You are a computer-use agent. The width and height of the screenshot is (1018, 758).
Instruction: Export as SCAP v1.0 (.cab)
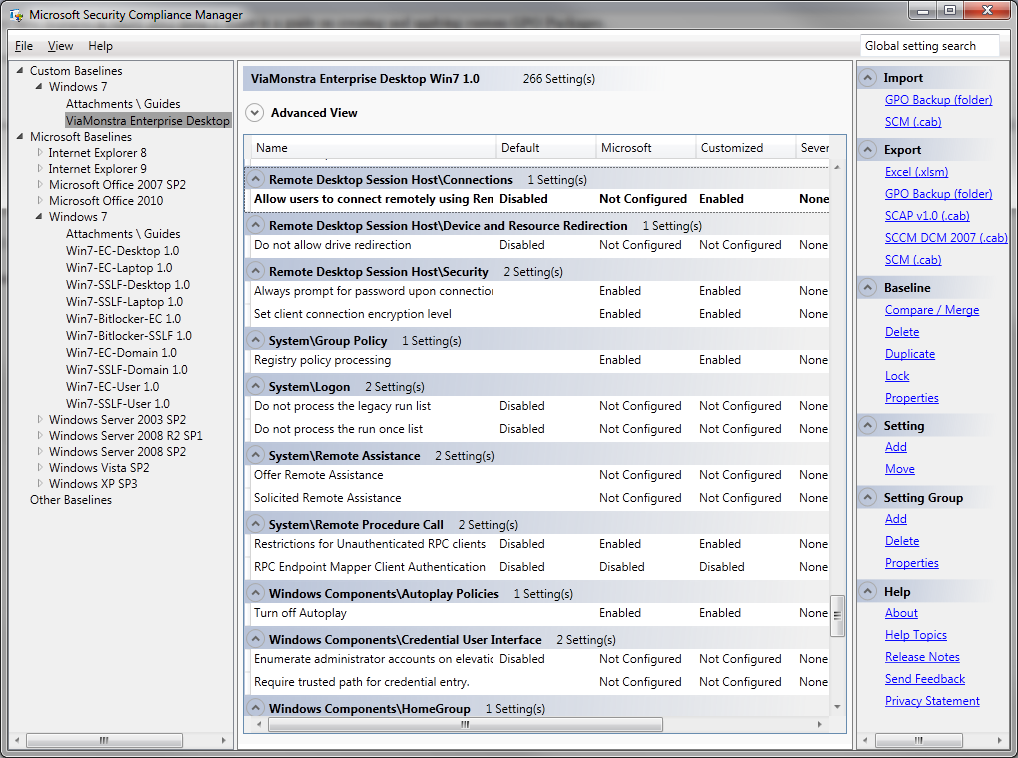926,216
